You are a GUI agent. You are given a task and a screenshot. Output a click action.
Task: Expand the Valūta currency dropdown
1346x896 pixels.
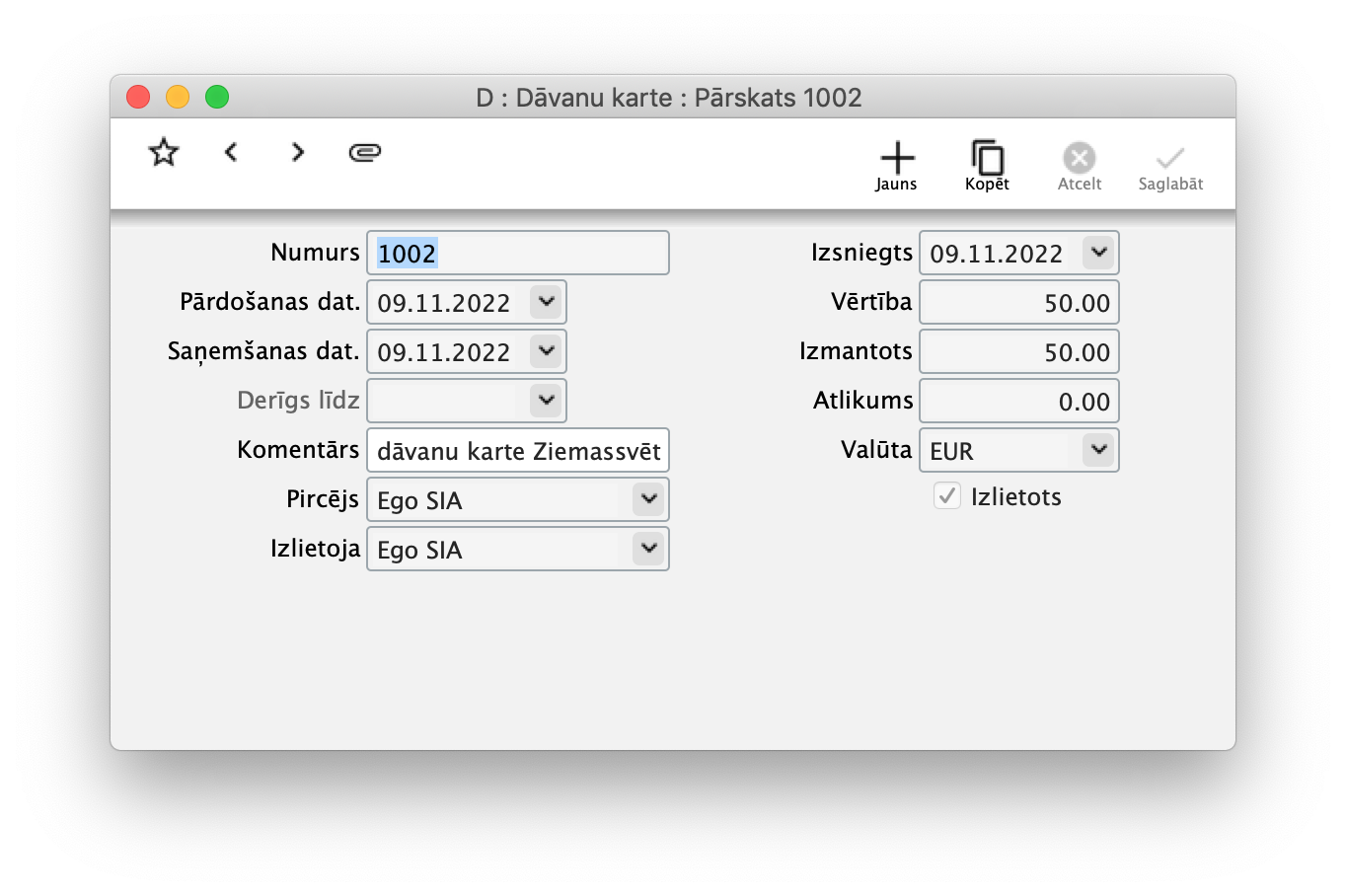(1098, 449)
